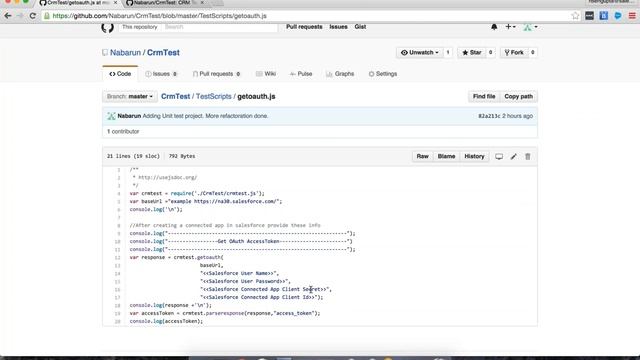This screenshot has height=360, width=640.
Task: Open commit 82a213c link
Action: [x=489, y=116]
